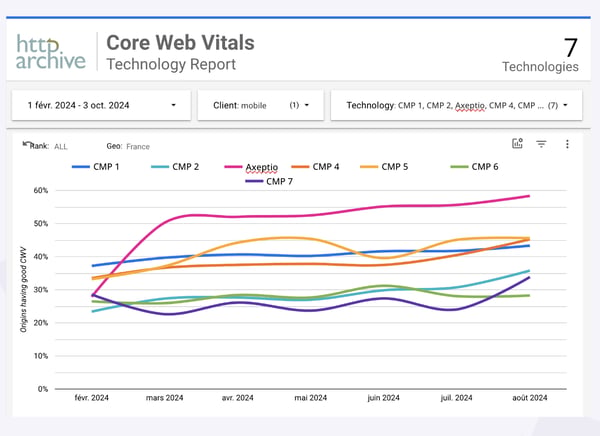Open the chart filter icon
The width and height of the screenshot is (600, 436).
pyautogui.click(x=541, y=144)
